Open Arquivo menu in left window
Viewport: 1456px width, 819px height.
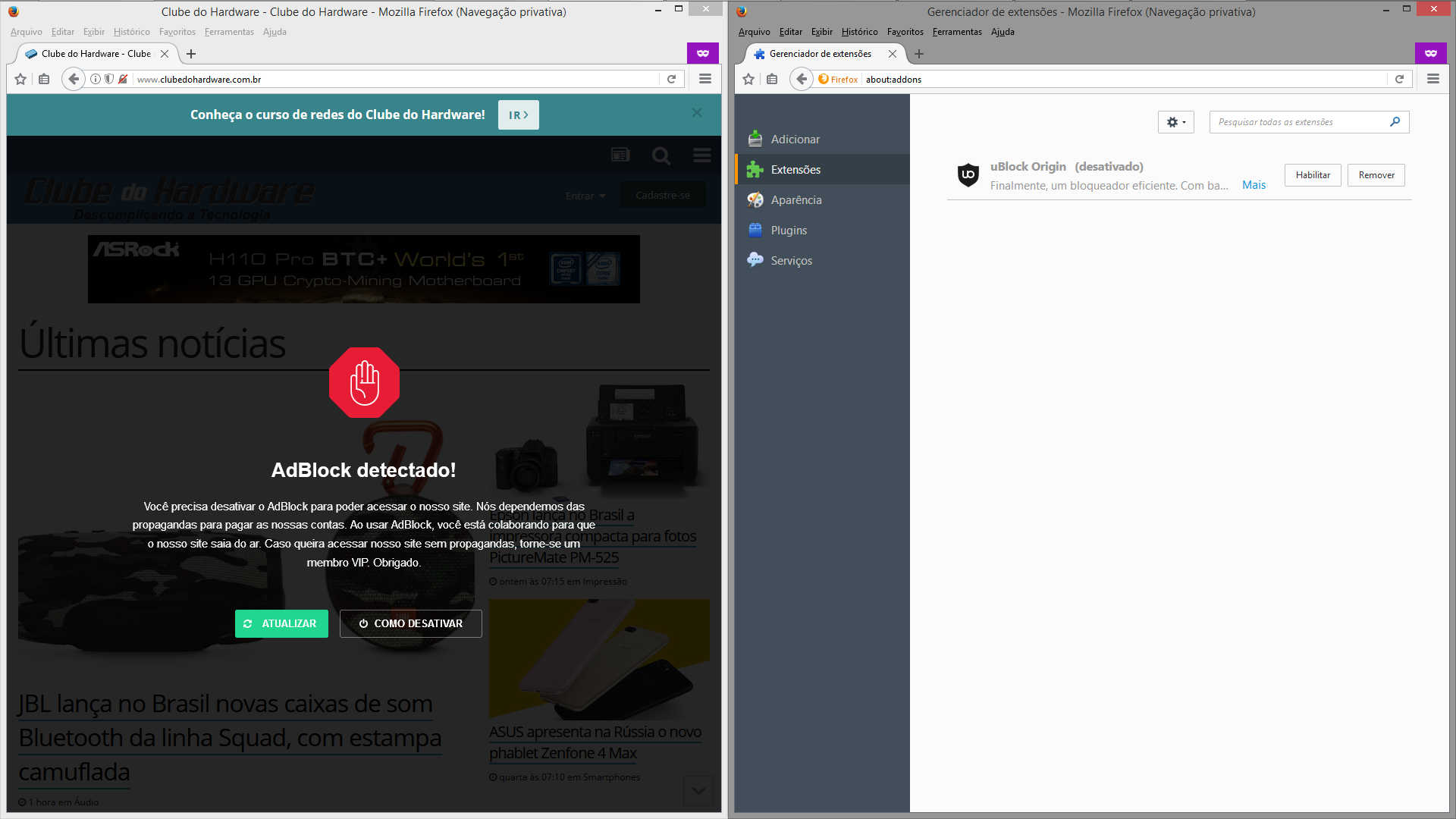point(27,32)
